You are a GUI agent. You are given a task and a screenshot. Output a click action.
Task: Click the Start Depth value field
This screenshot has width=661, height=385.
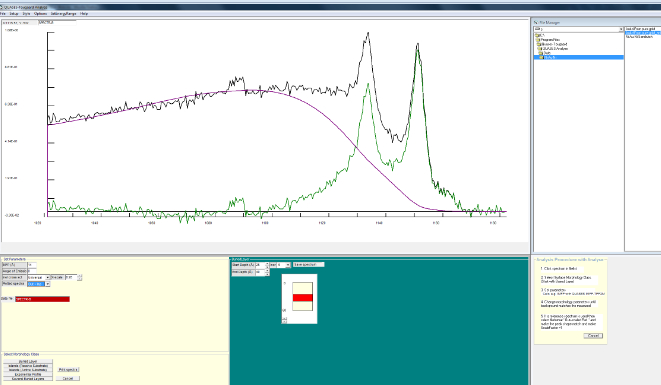260,265
